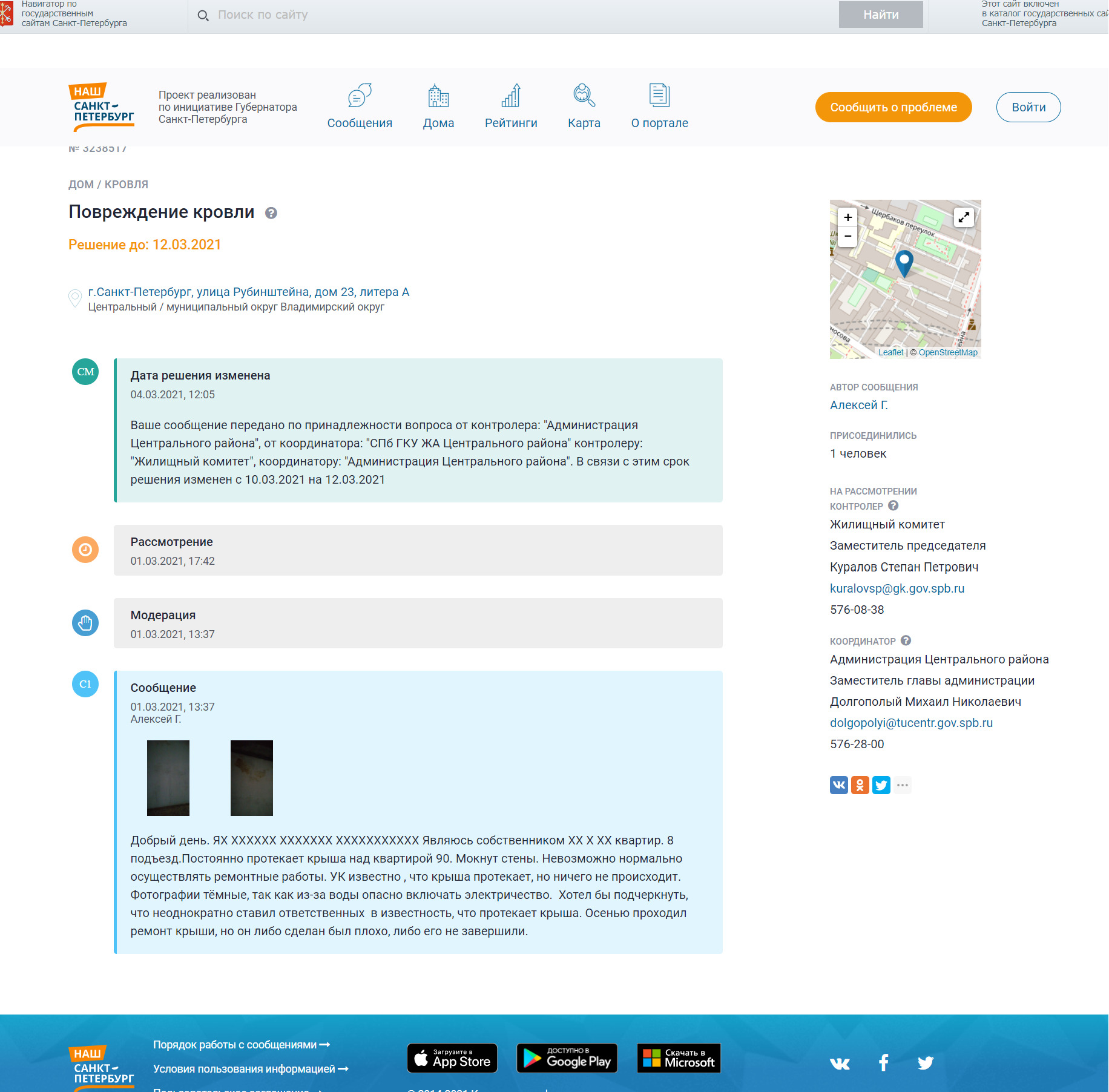The image size is (1109, 1092).
Task: Open the Рейтинги chart icon
Action: (x=511, y=95)
